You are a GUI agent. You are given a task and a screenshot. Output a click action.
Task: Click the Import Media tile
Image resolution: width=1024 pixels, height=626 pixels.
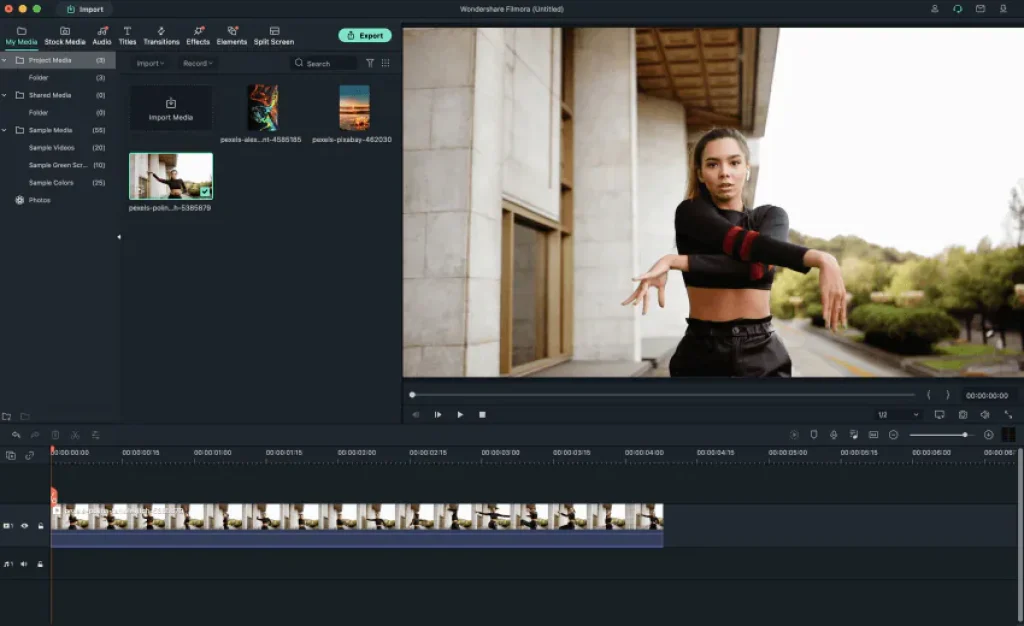coord(170,108)
